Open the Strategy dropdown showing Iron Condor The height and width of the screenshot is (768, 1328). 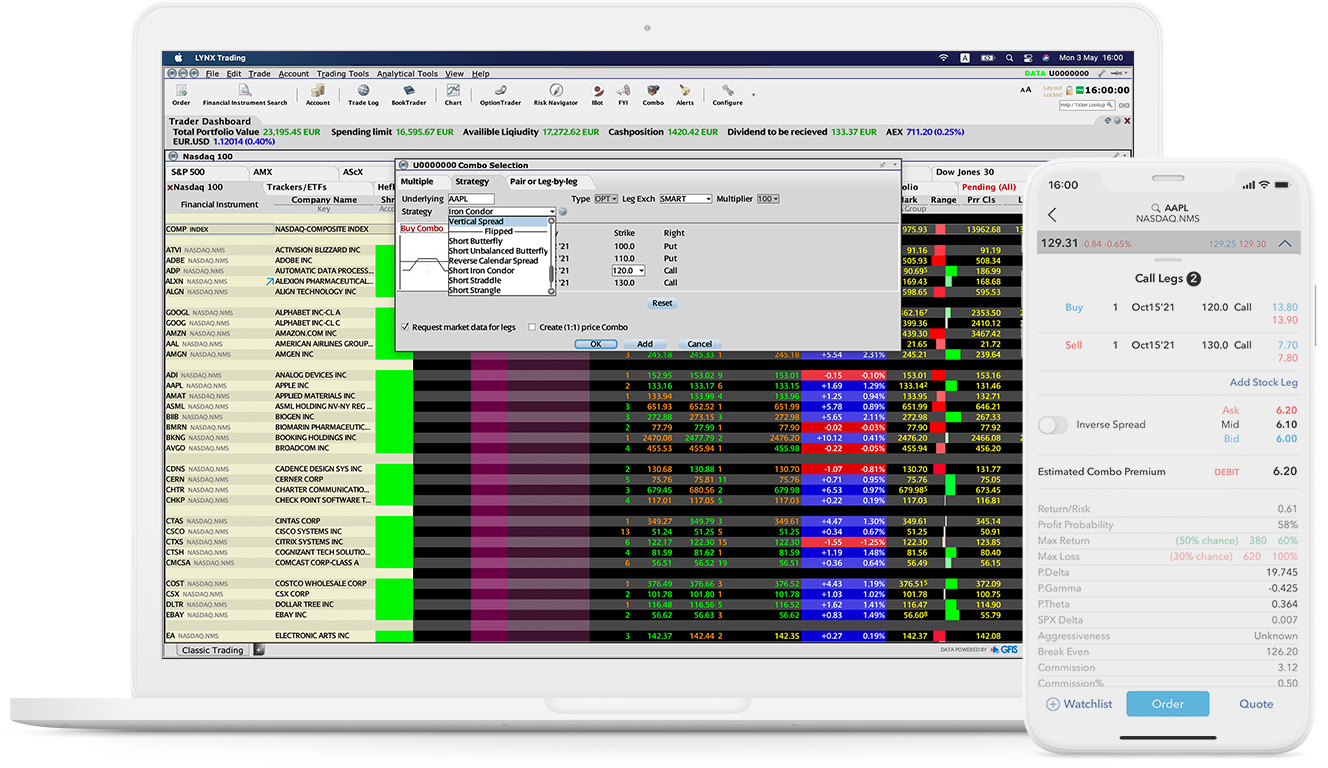pos(501,212)
